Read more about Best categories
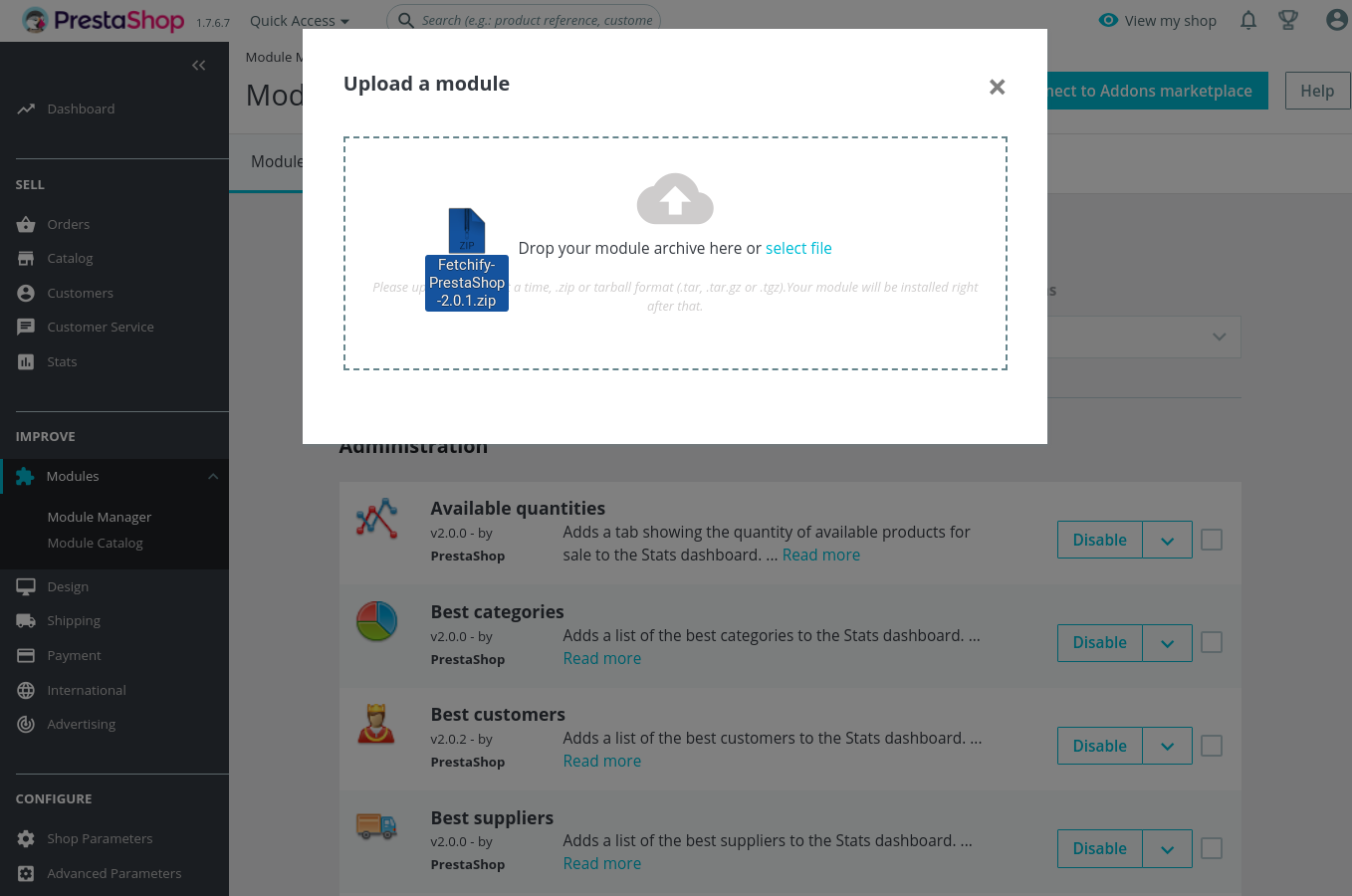The height and width of the screenshot is (896, 1352). click(602, 658)
